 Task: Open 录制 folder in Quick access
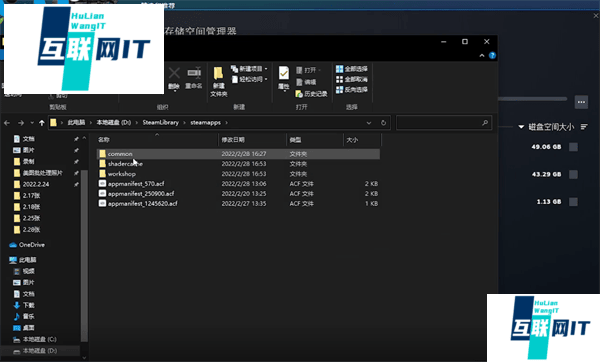(24, 161)
